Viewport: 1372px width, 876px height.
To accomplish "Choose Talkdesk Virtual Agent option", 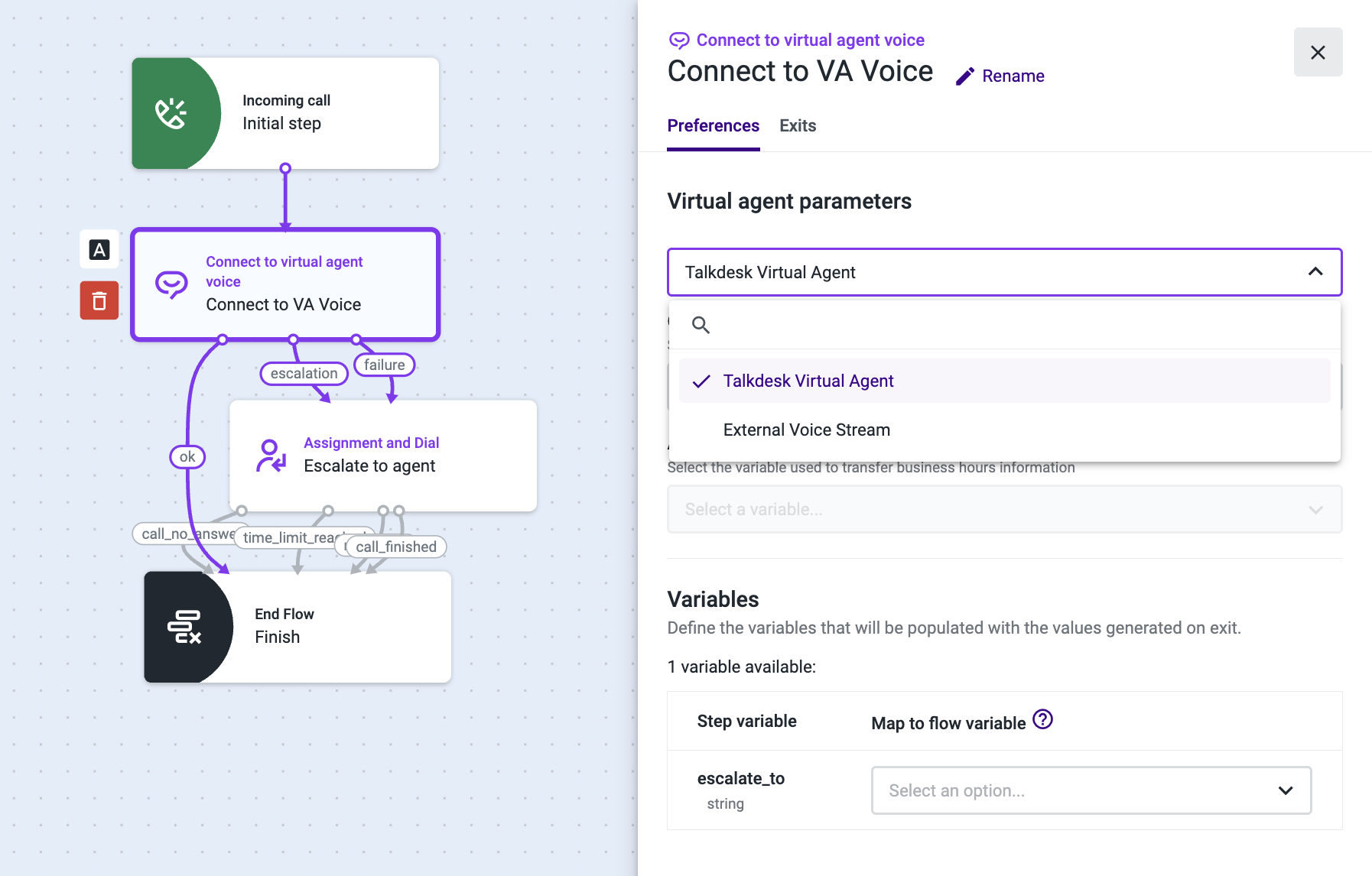I will (x=1004, y=381).
